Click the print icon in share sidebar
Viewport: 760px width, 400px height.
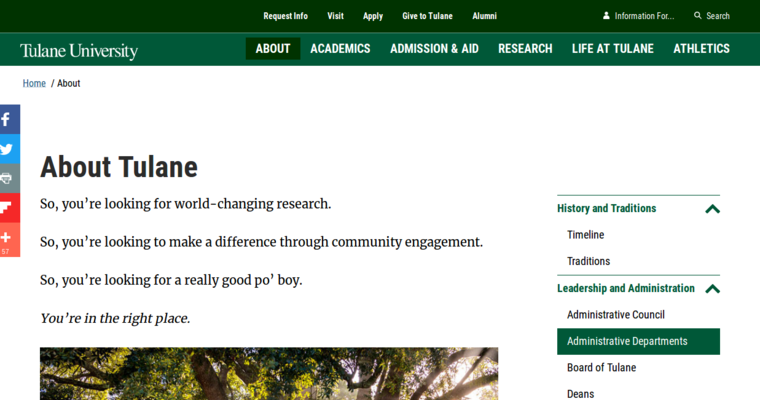8,179
